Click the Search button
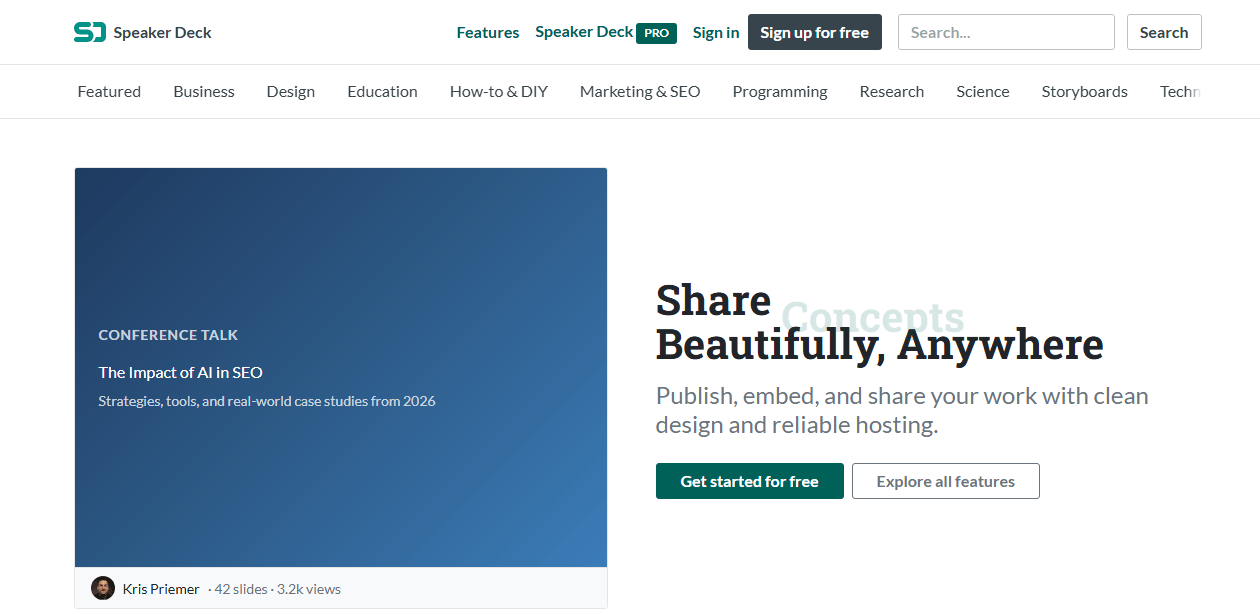This screenshot has height=614, width=1260. pos(1164,32)
